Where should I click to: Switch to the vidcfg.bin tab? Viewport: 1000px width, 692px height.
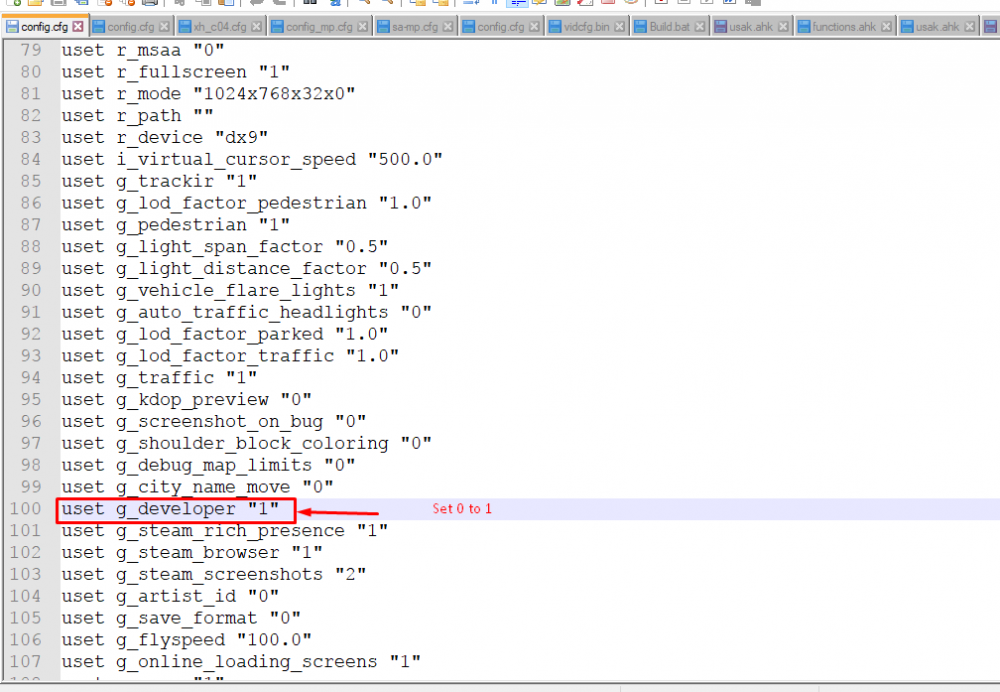click(587, 26)
